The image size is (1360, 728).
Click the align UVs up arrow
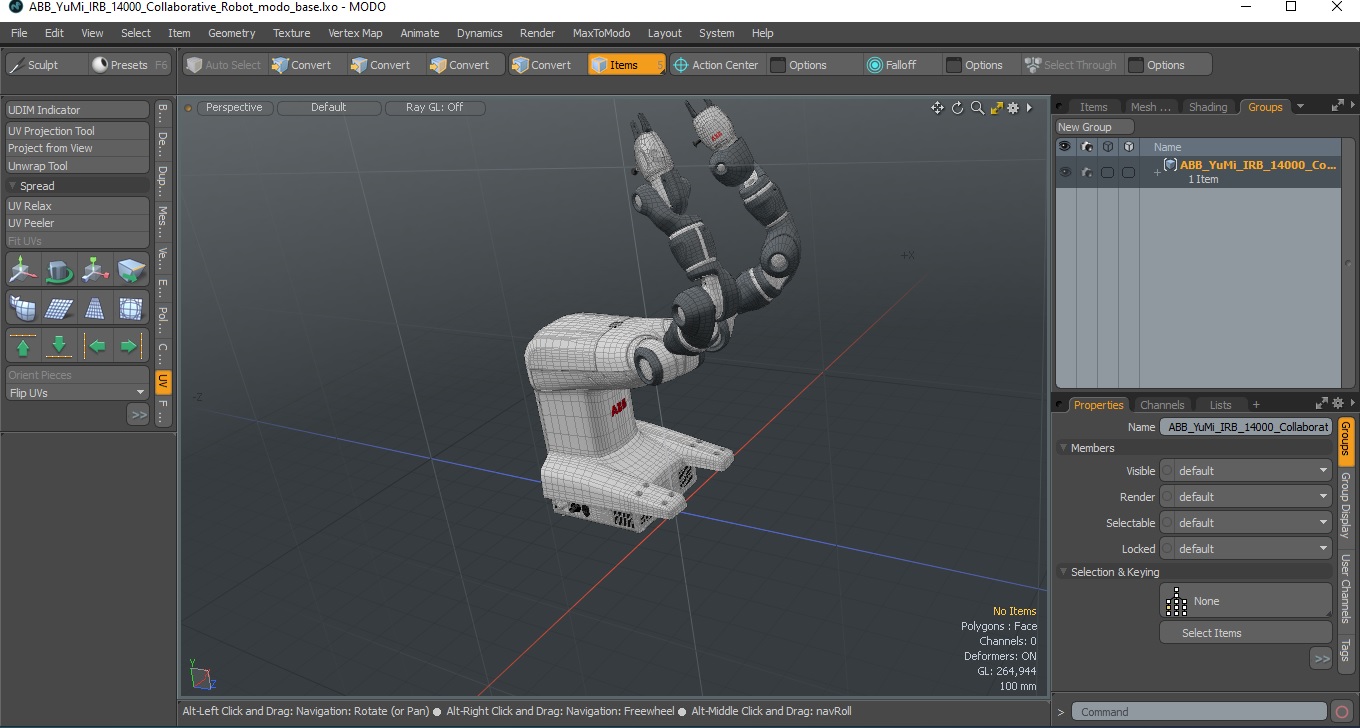click(23, 346)
